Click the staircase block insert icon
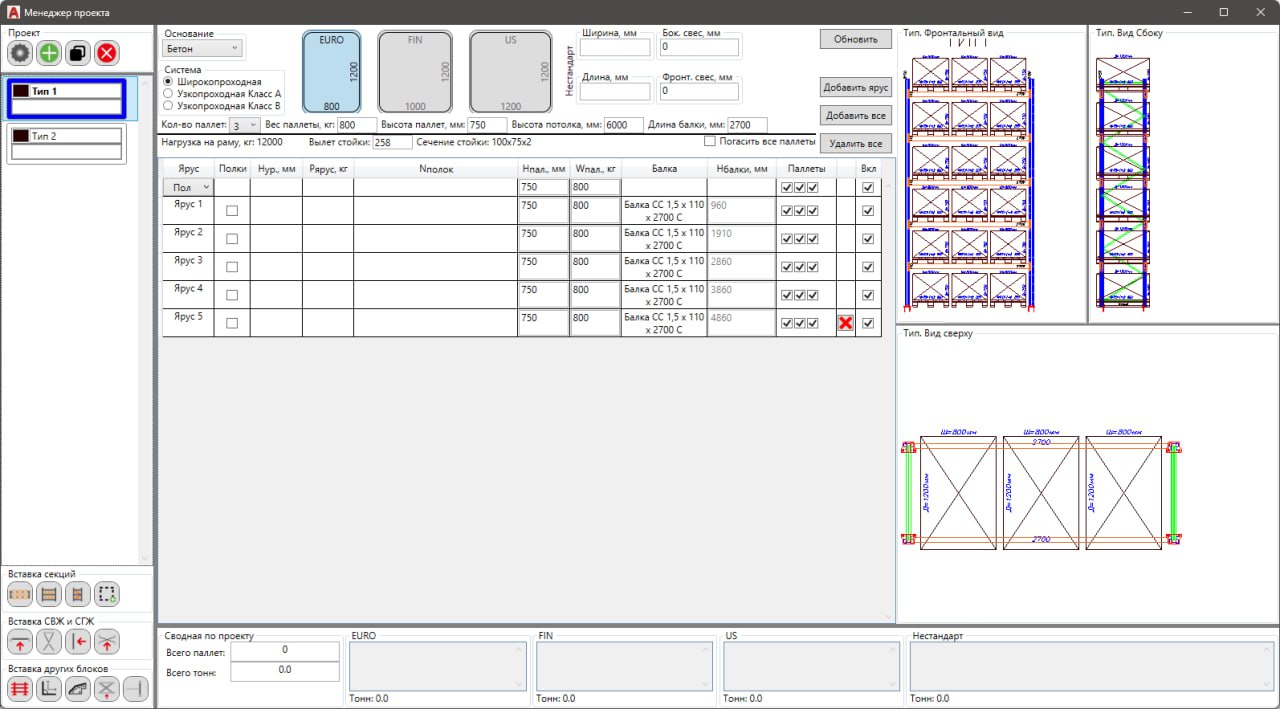 pyautogui.click(x=78, y=688)
